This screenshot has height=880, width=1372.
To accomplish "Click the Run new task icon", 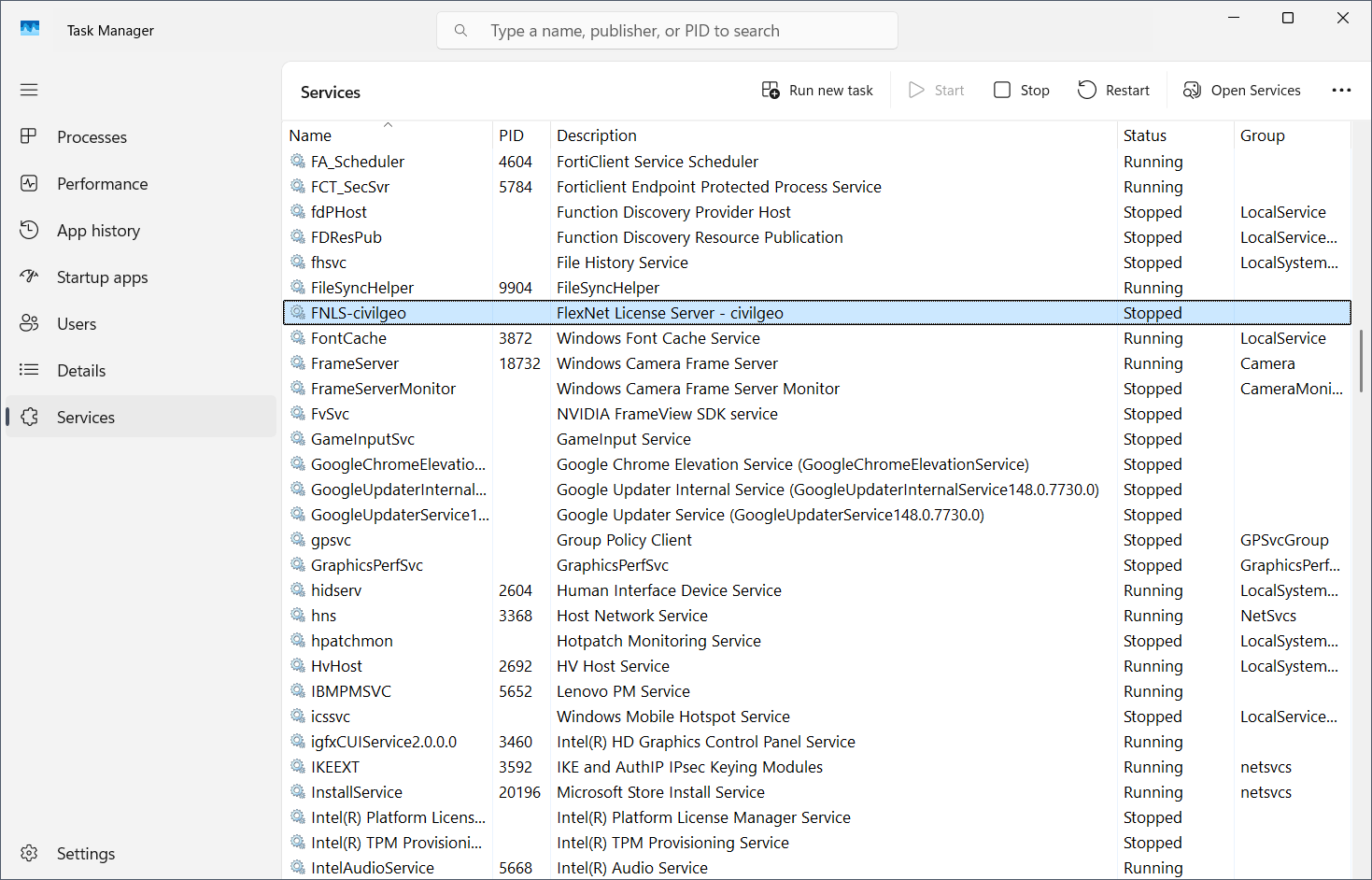I will (771, 90).
